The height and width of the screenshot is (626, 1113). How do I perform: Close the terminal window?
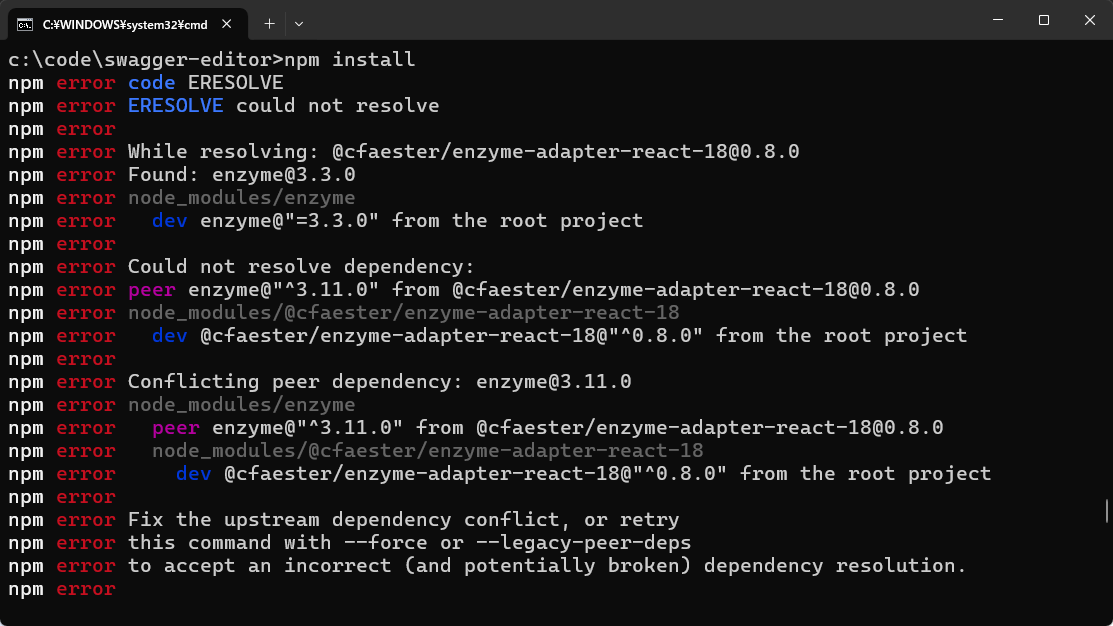pyautogui.click(x=1089, y=20)
